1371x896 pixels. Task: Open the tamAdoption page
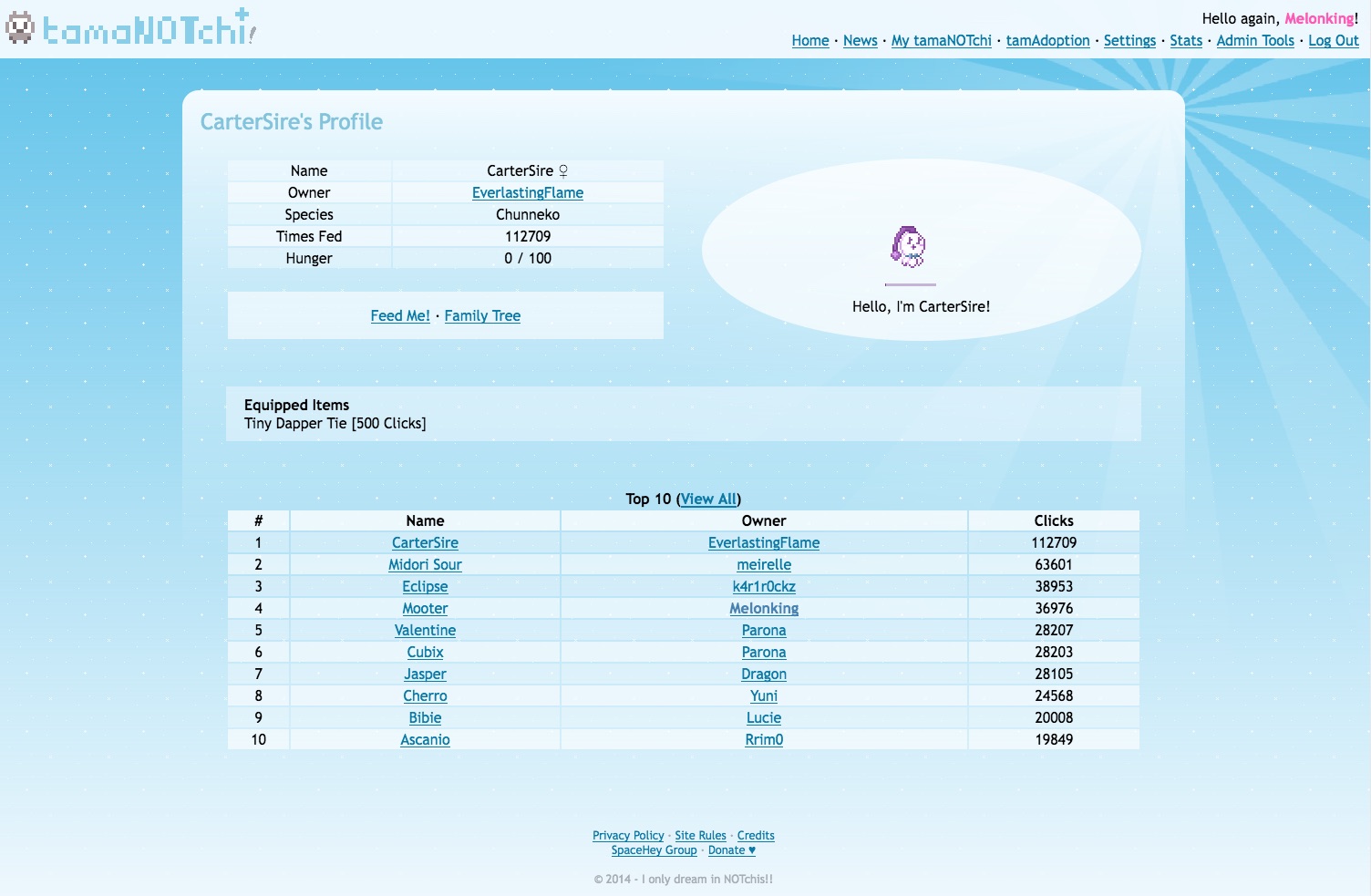coord(1048,41)
